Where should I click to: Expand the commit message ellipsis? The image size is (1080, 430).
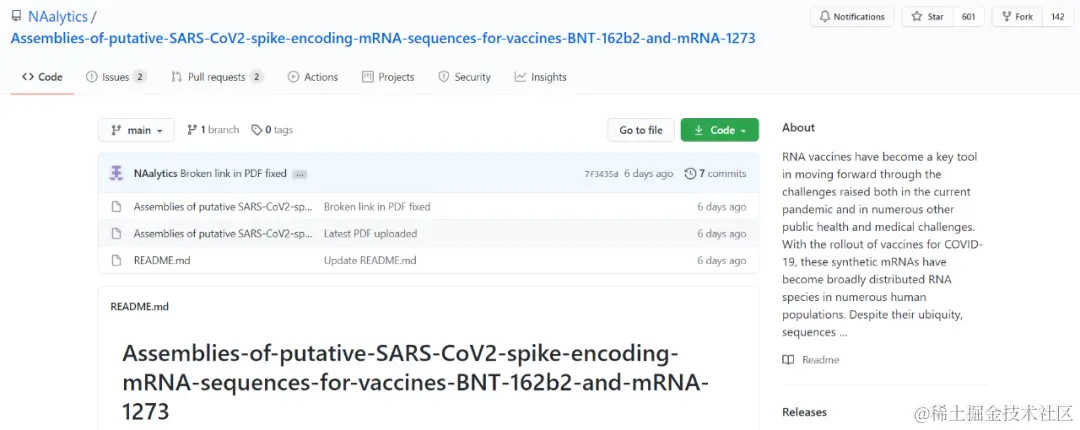click(300, 174)
